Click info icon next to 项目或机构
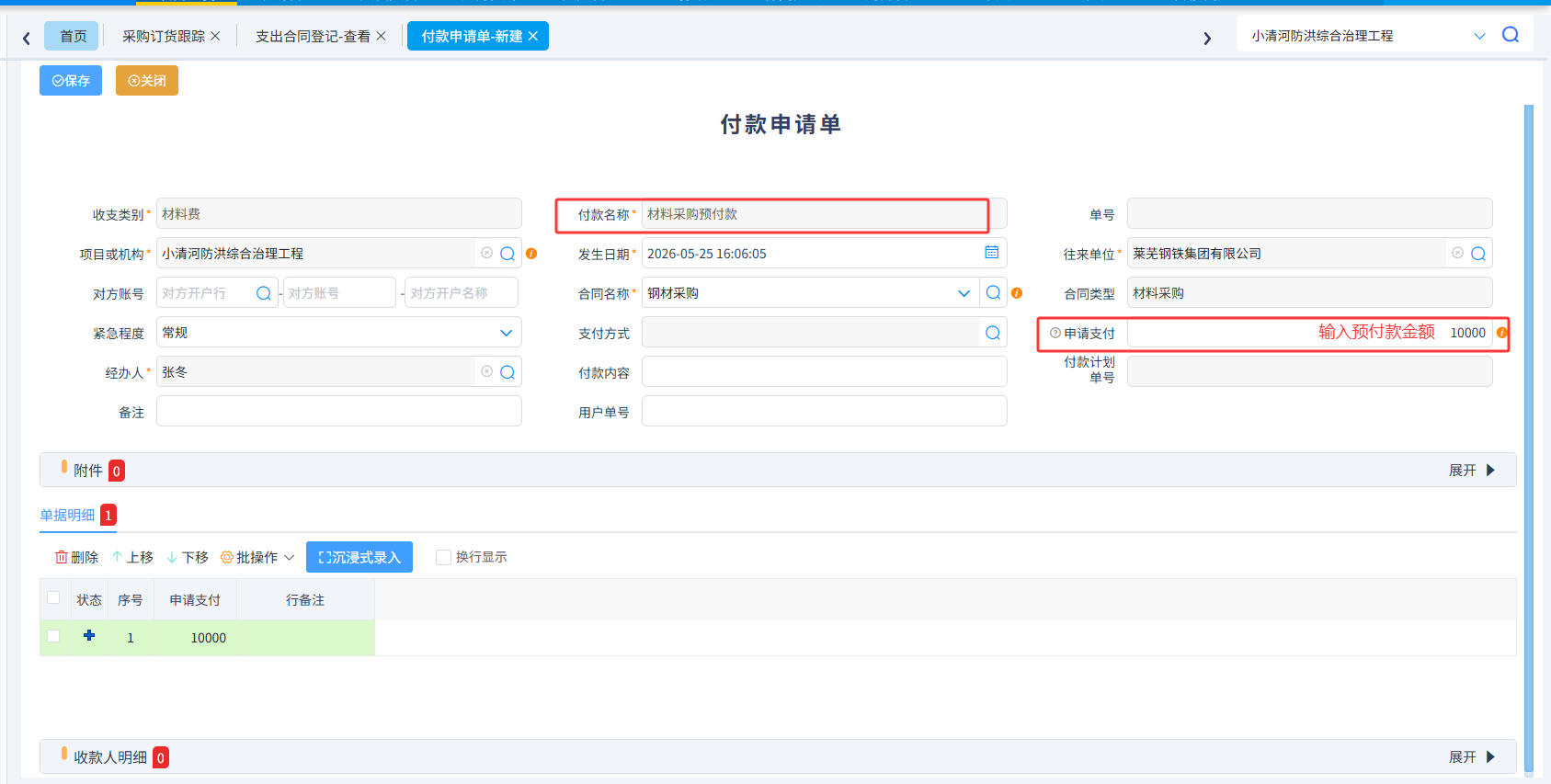Screen dimensions: 1551x784 531,254
